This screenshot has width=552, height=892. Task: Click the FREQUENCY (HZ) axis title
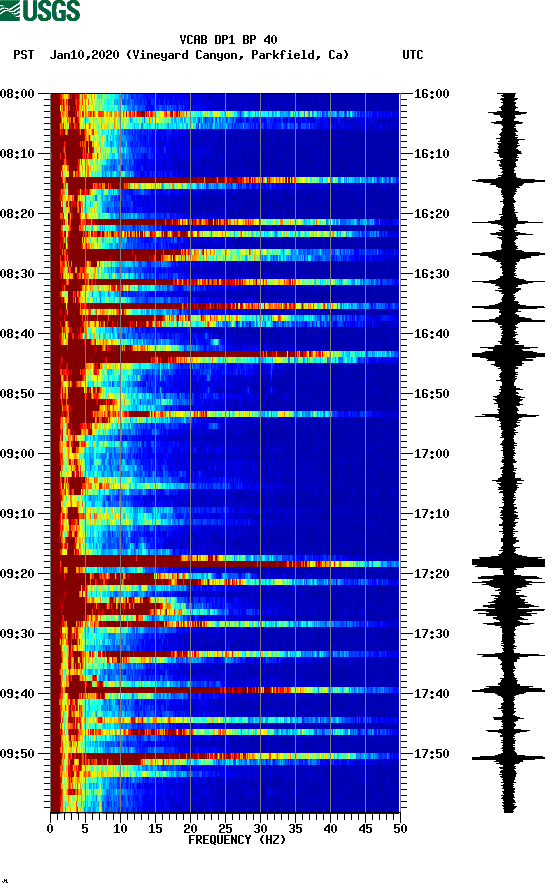pyautogui.click(x=237, y=840)
